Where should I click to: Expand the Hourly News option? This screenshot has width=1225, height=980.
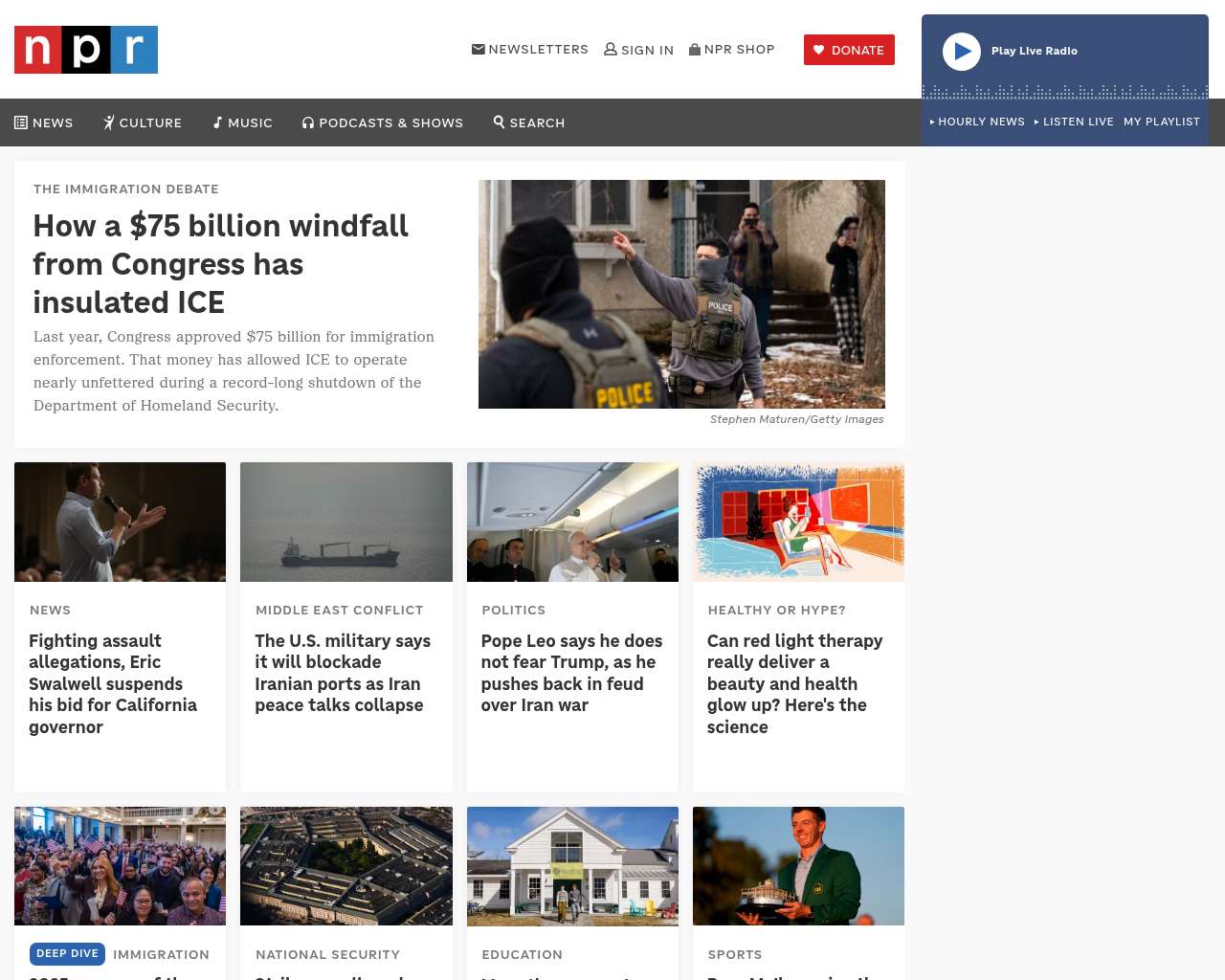pos(977,122)
